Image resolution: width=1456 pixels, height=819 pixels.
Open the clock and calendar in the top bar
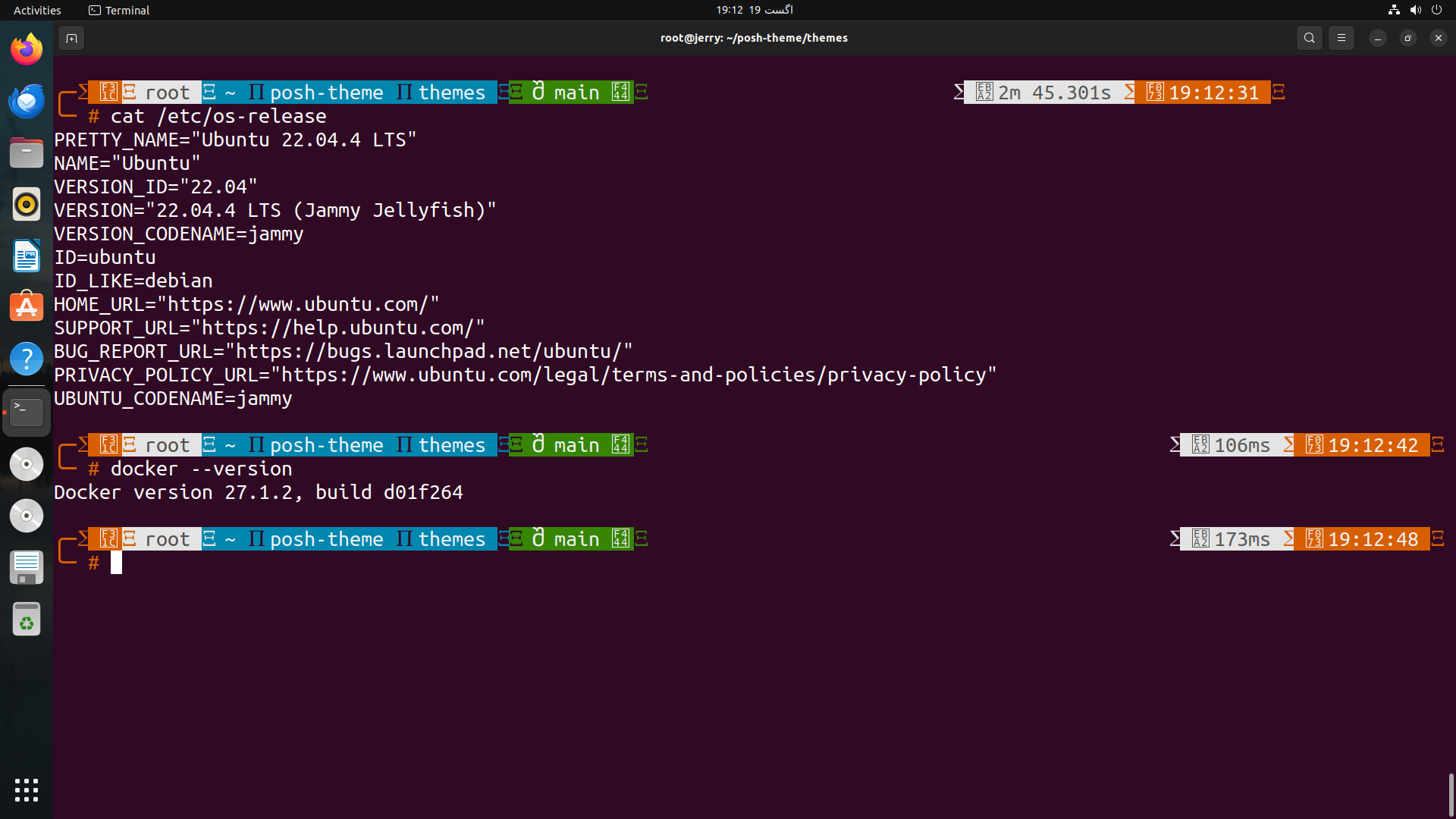tap(755, 10)
